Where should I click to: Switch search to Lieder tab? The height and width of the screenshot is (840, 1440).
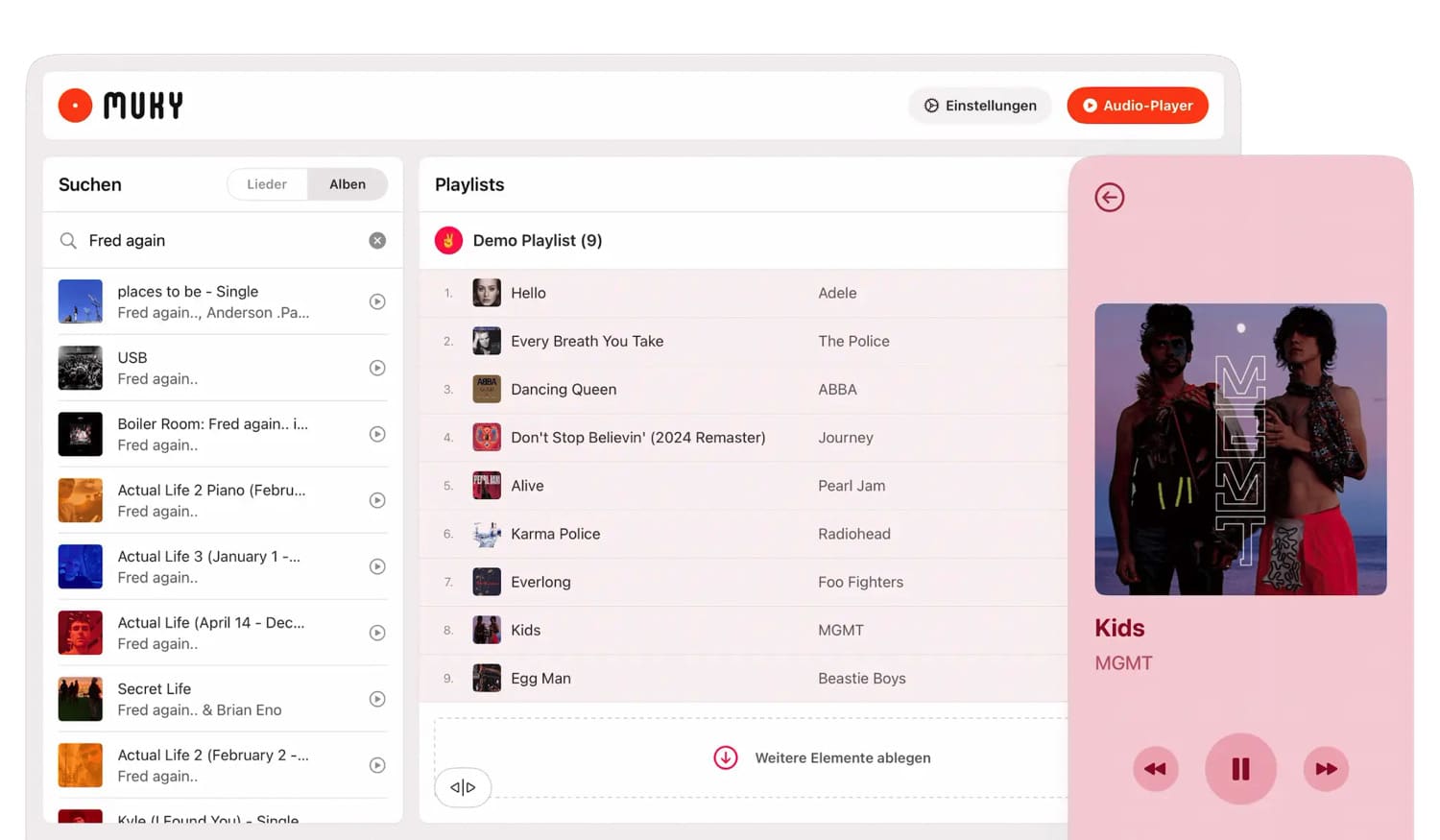(x=267, y=184)
